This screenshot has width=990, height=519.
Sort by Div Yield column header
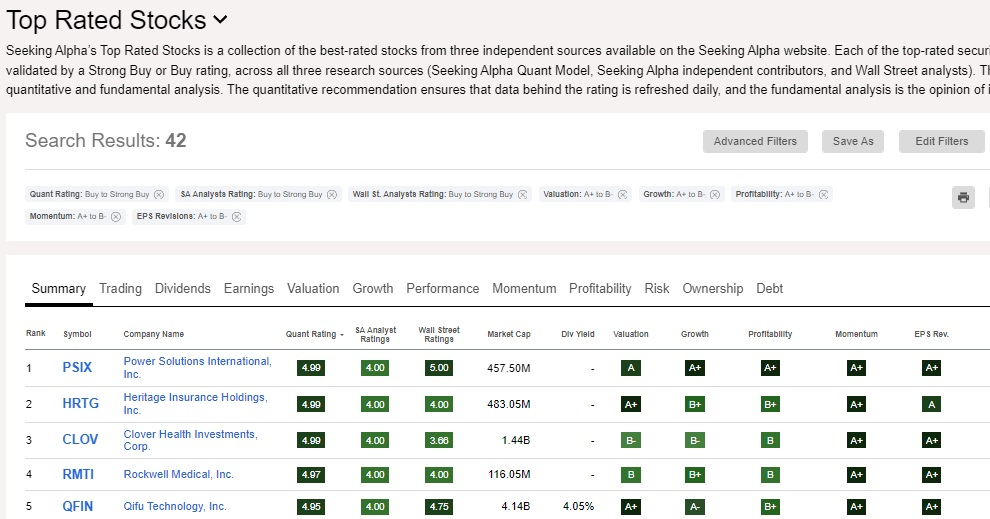pos(578,334)
